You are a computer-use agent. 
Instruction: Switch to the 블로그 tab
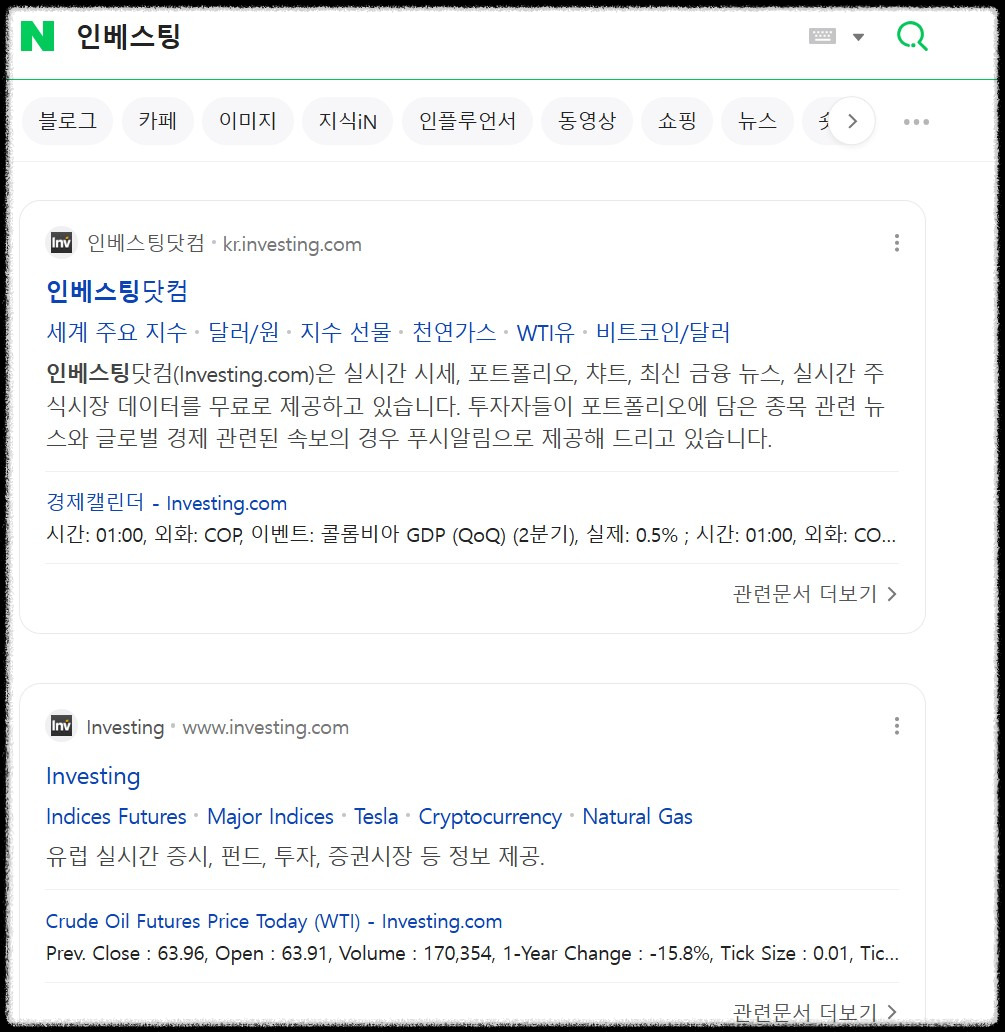(x=68, y=121)
